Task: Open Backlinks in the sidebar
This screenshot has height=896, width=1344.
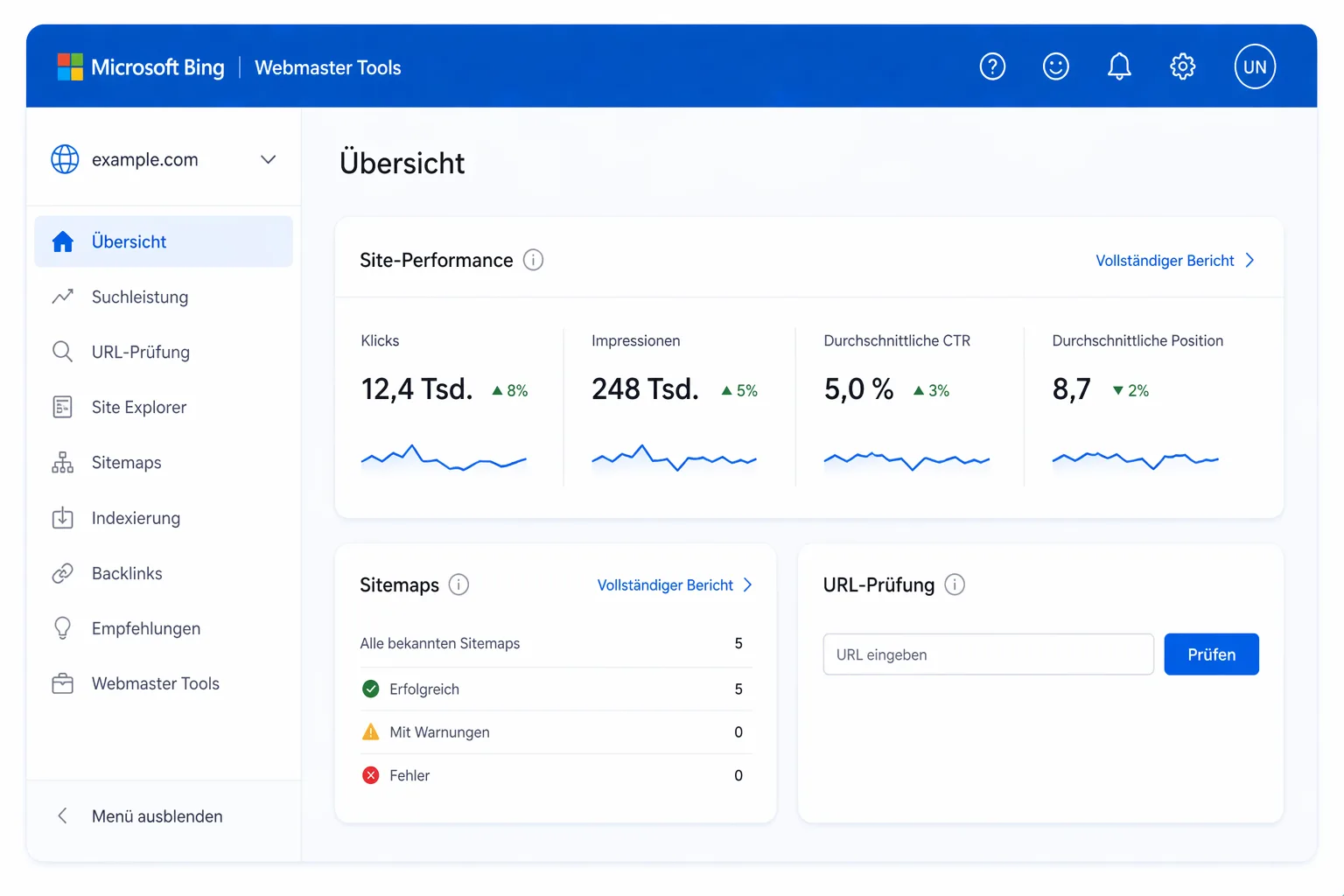Action: coord(164,573)
